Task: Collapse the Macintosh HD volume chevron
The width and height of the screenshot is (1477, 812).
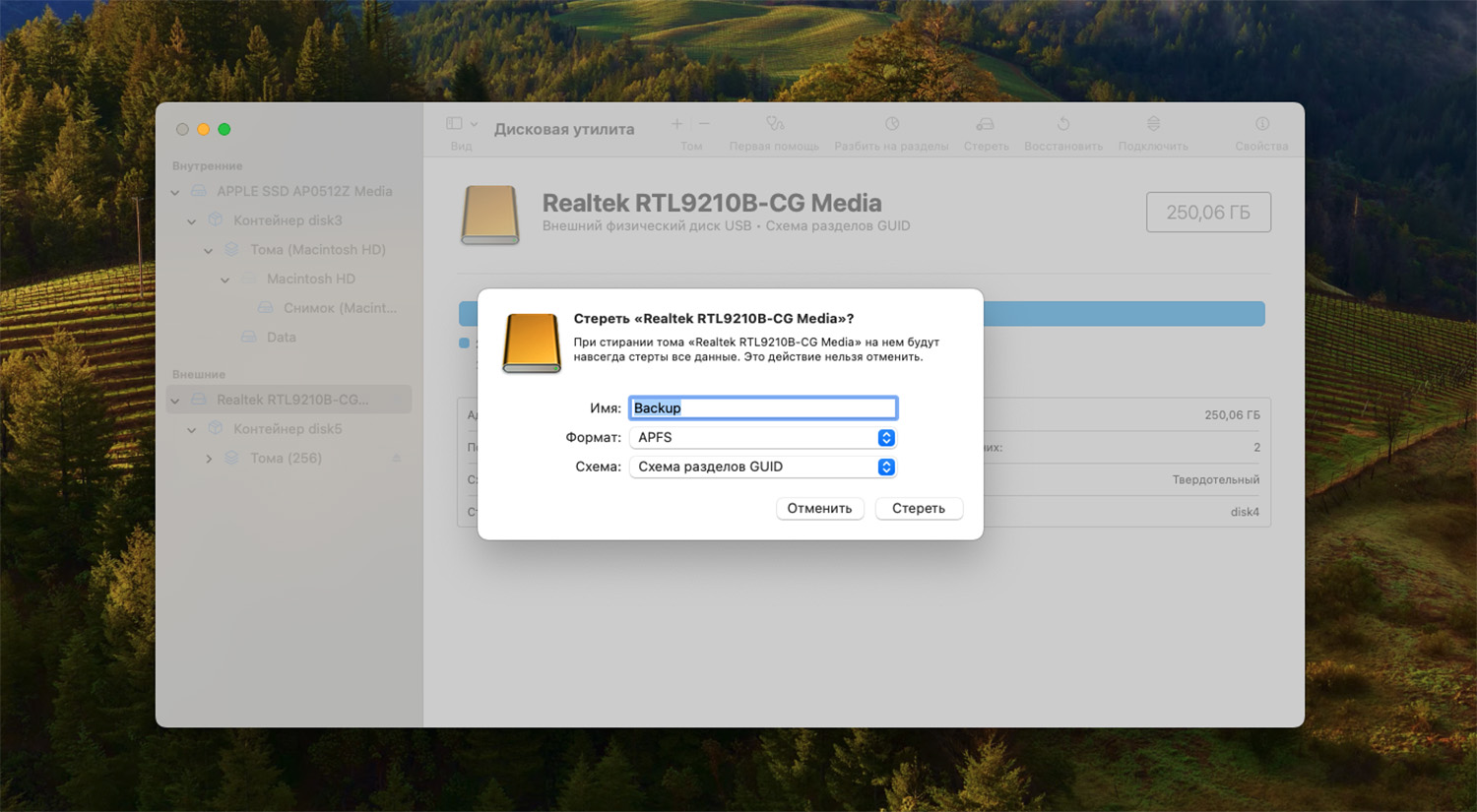Action: (x=225, y=280)
